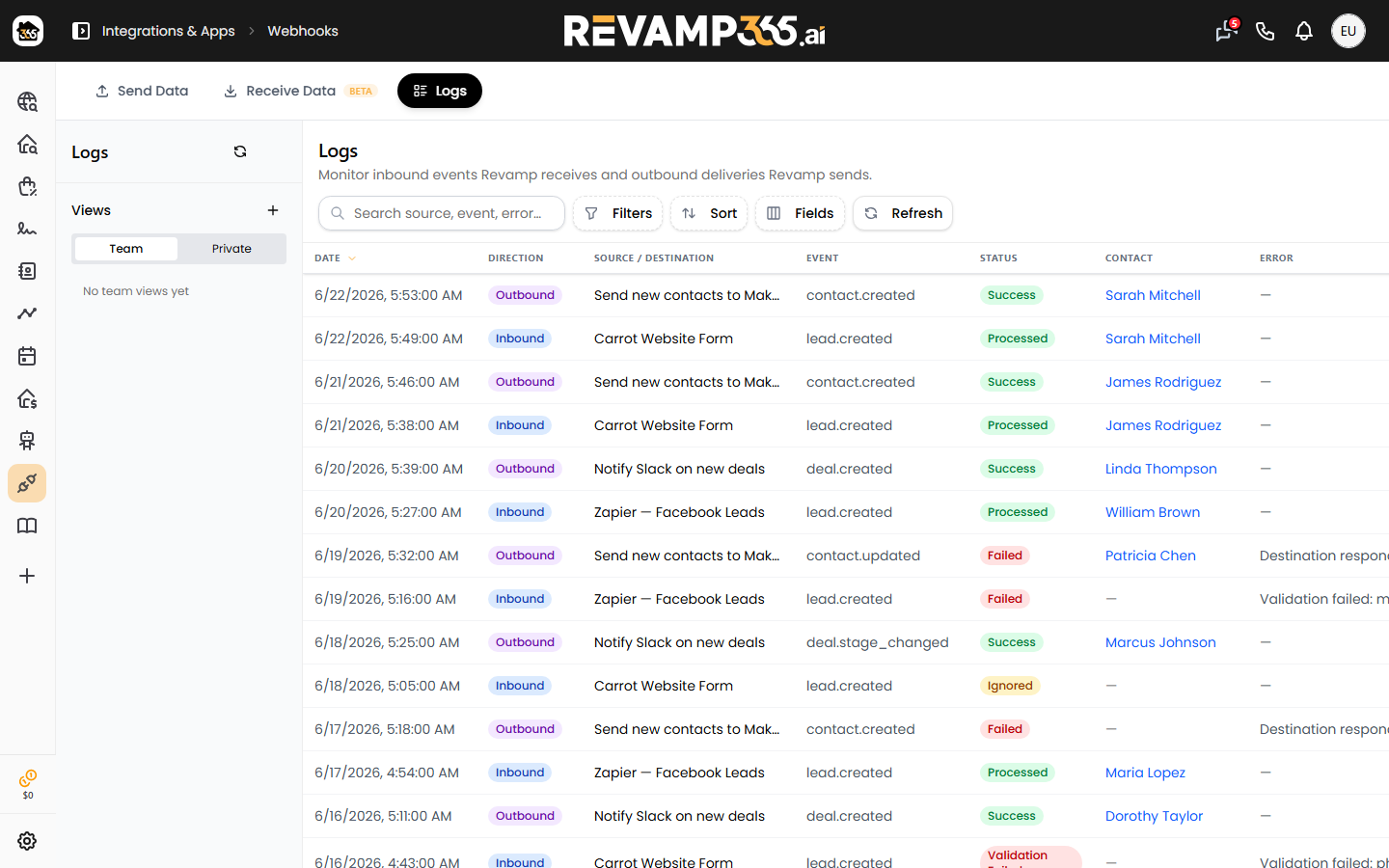1389x868 pixels.
Task: Open contact list sidebar icon
Action: 27,271
